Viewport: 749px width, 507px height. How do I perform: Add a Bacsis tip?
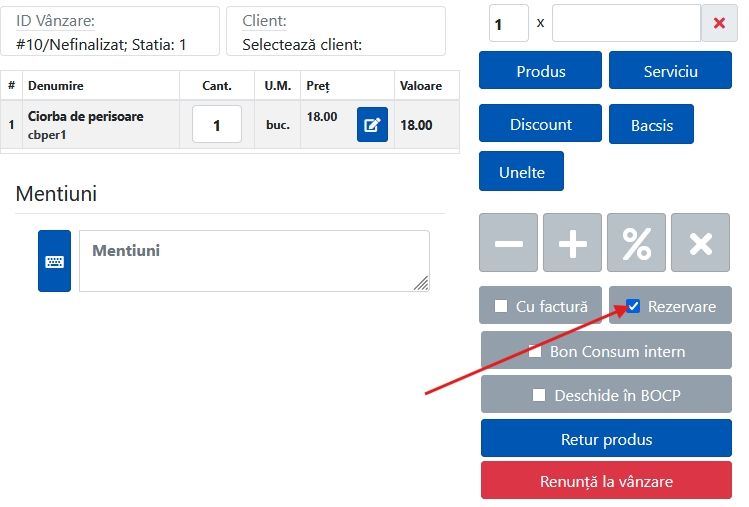pyautogui.click(x=651, y=124)
